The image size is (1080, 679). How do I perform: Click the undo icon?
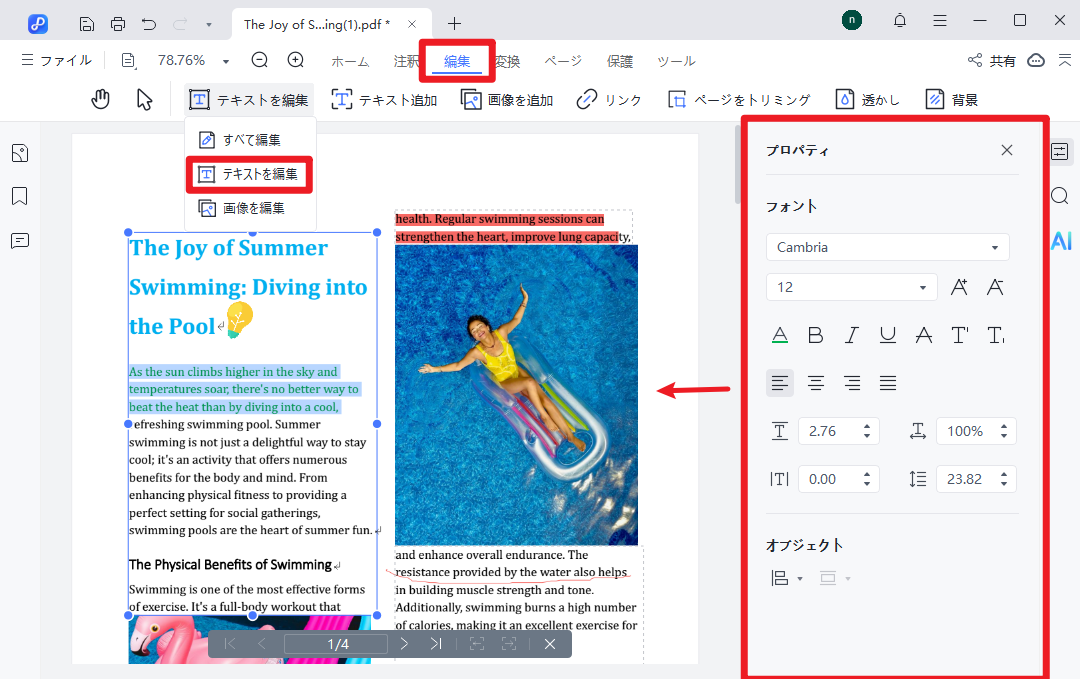(x=148, y=22)
